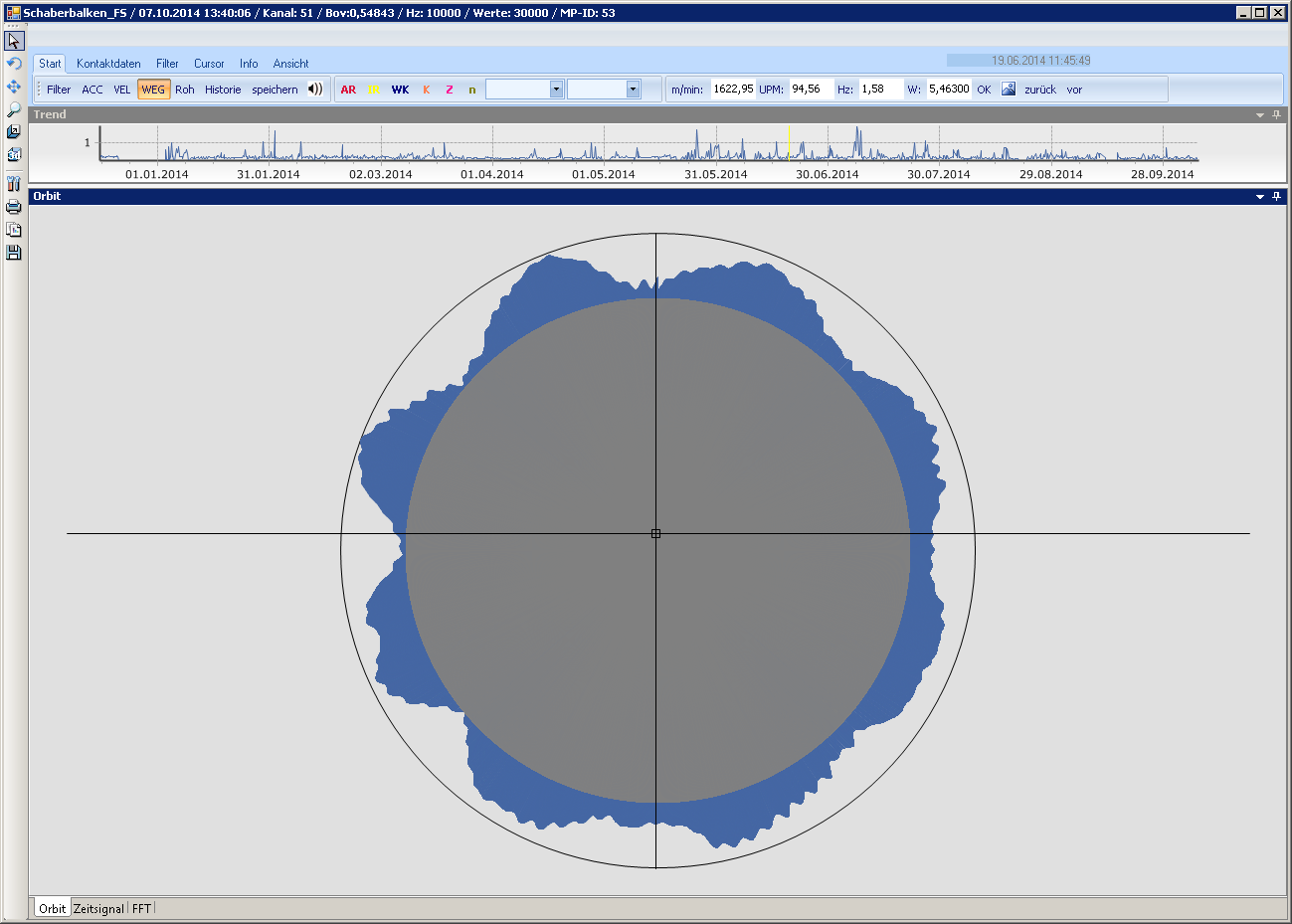Click the picture icon next to OK
The width and height of the screenshot is (1292, 924).
tap(1009, 89)
